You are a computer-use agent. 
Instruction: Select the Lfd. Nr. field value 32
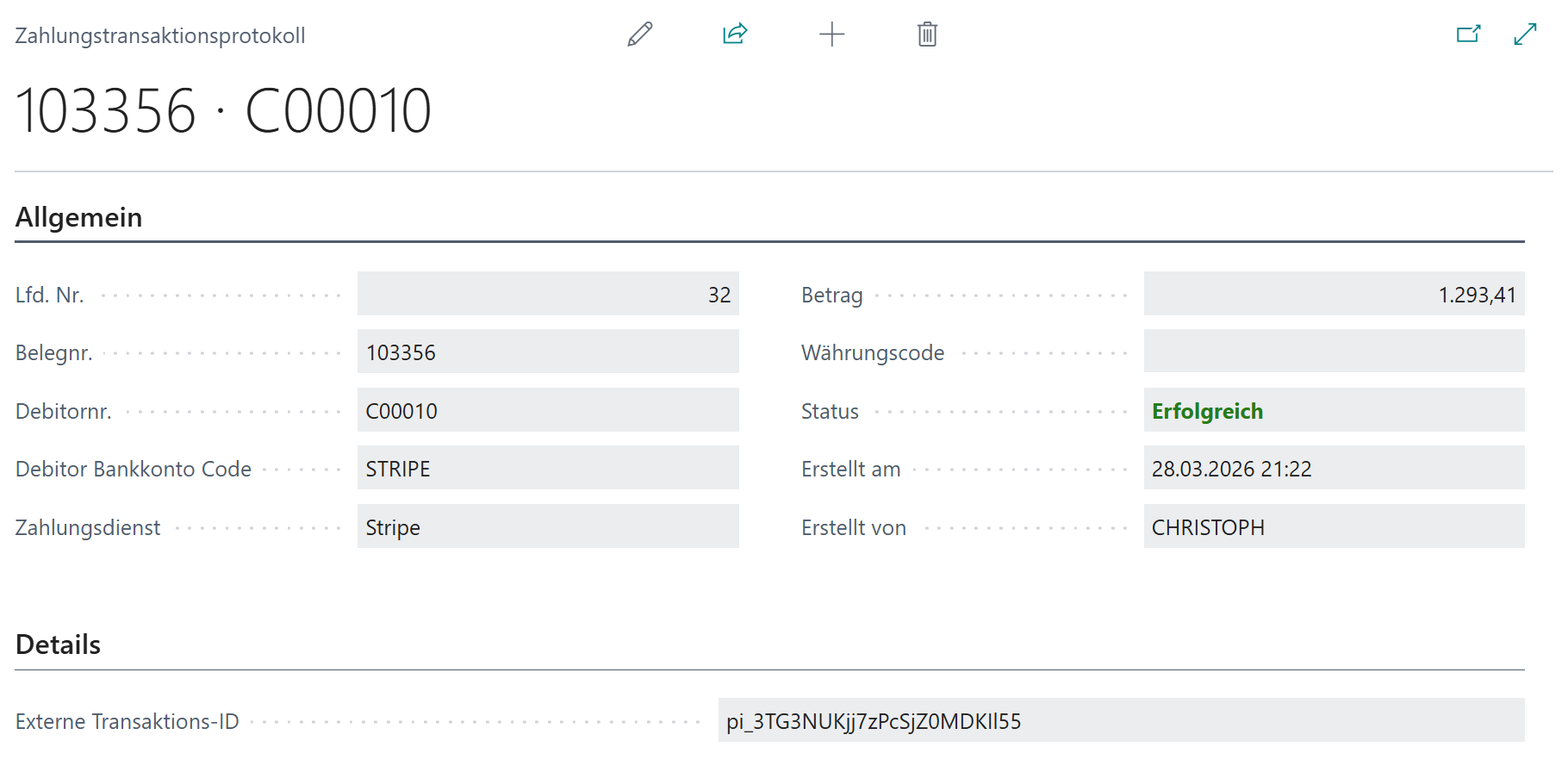click(x=548, y=295)
